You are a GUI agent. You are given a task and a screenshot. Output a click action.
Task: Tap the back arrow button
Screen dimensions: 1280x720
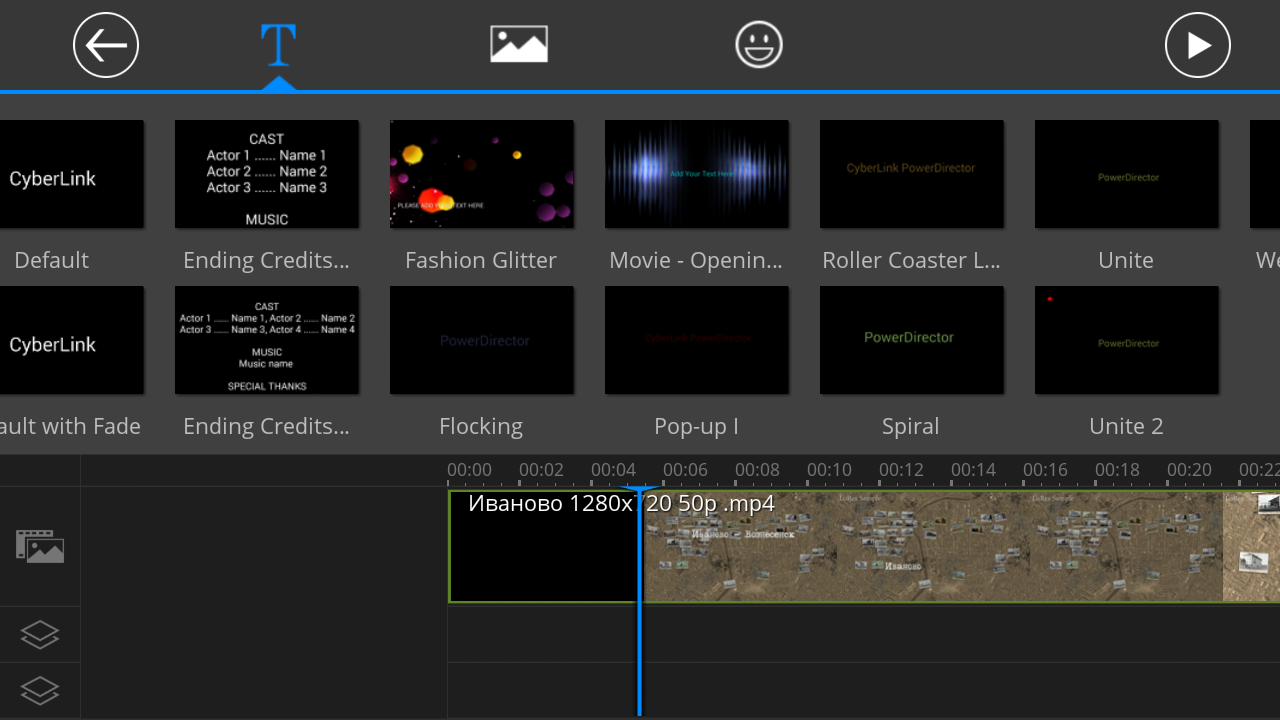coord(106,45)
